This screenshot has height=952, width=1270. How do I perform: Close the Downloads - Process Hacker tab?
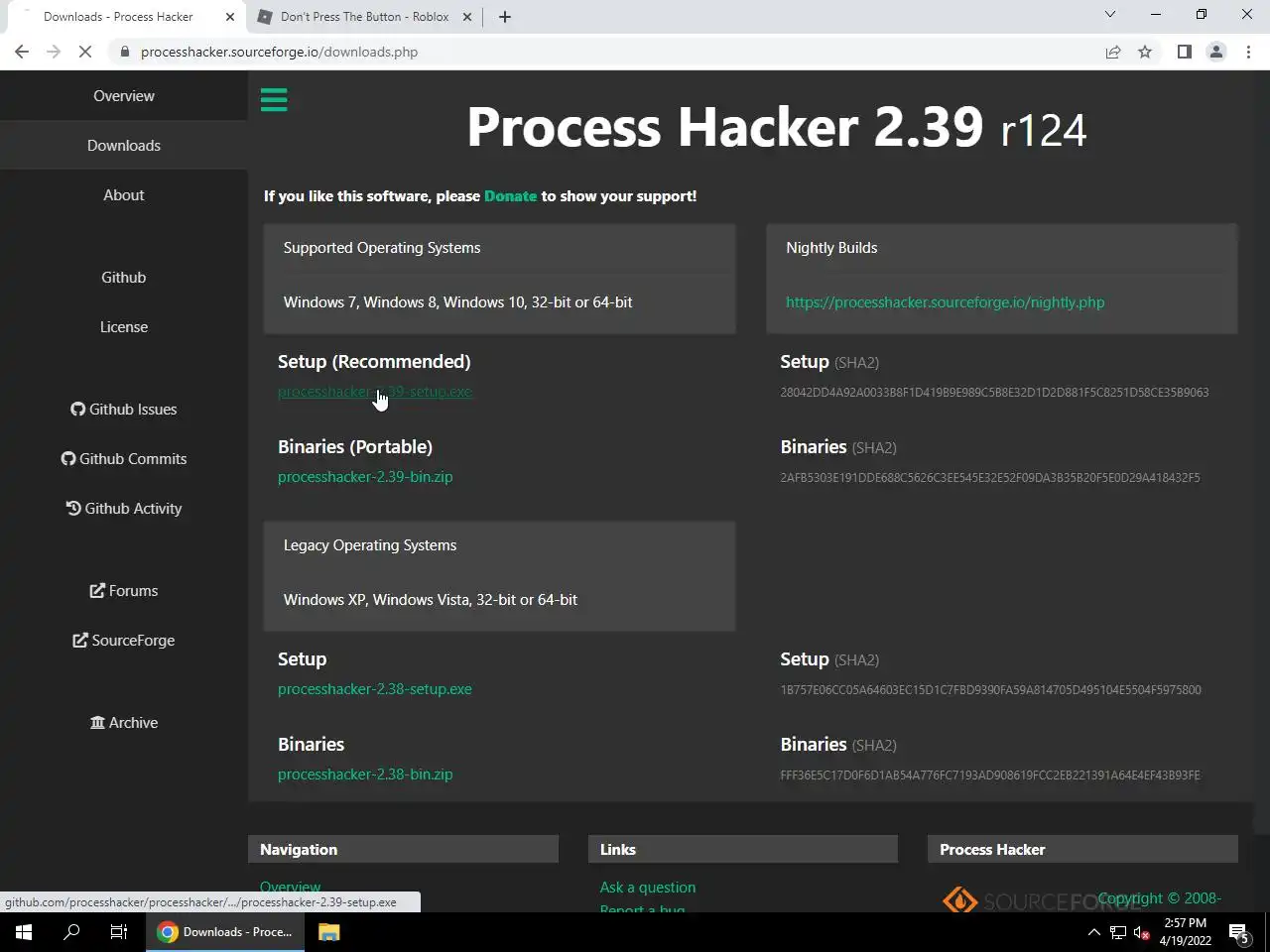[230, 17]
